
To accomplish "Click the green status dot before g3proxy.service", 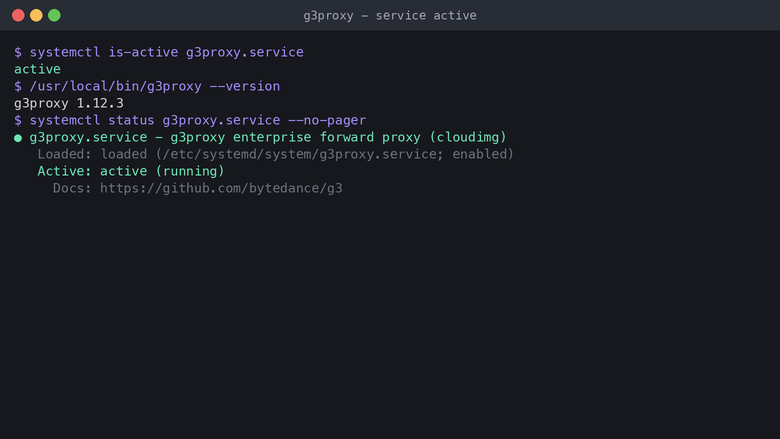I will click(x=18, y=138).
